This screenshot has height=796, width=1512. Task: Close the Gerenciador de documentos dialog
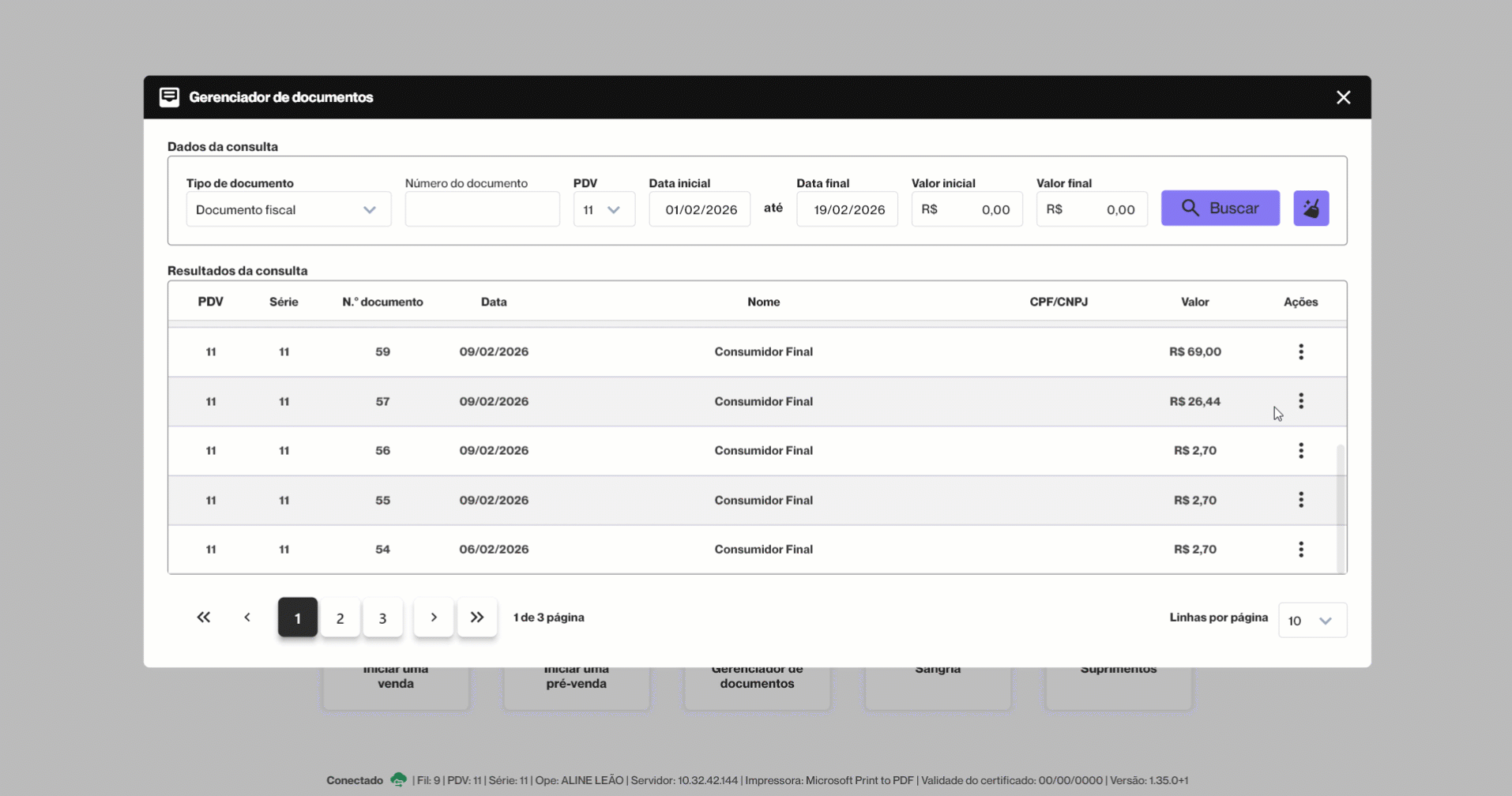pos(1343,97)
